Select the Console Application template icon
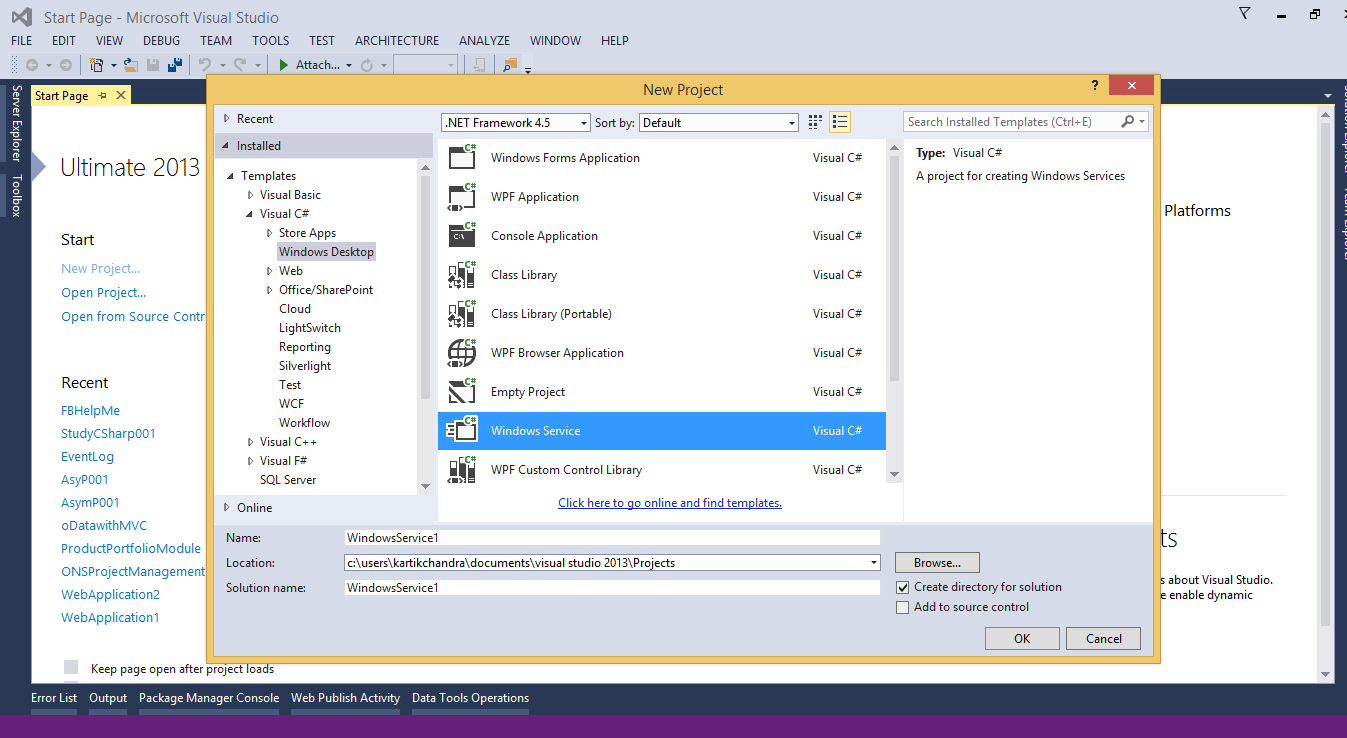Screen dimensions: 1347x738 tap(462, 235)
